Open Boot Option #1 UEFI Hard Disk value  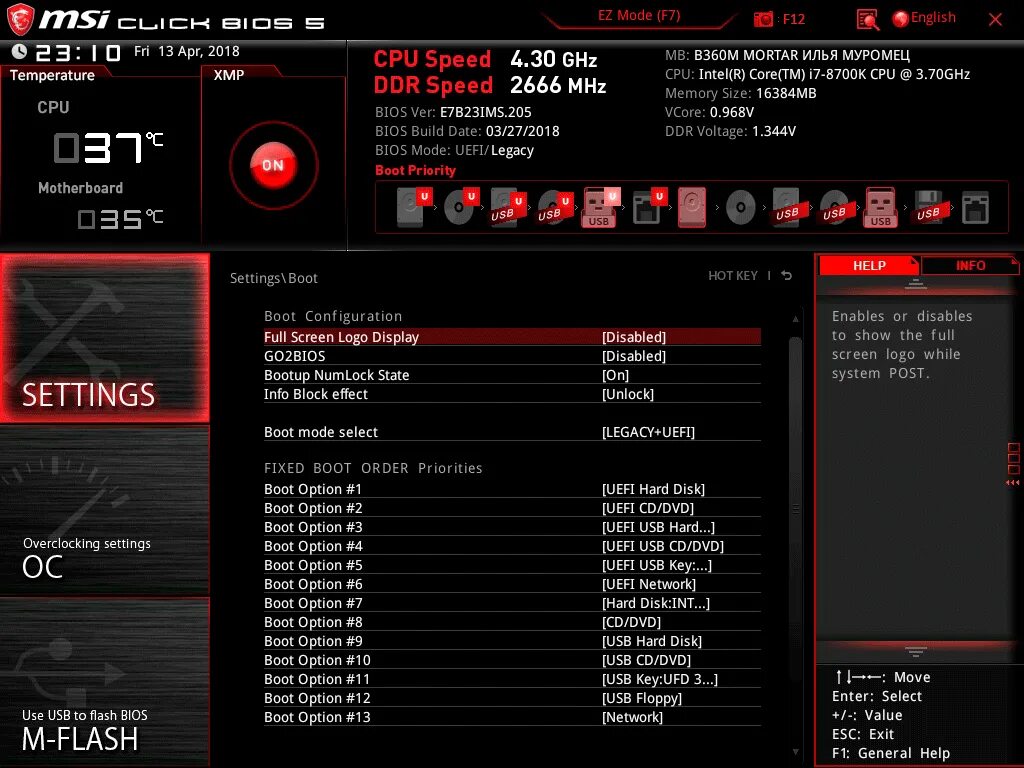[x=653, y=489]
